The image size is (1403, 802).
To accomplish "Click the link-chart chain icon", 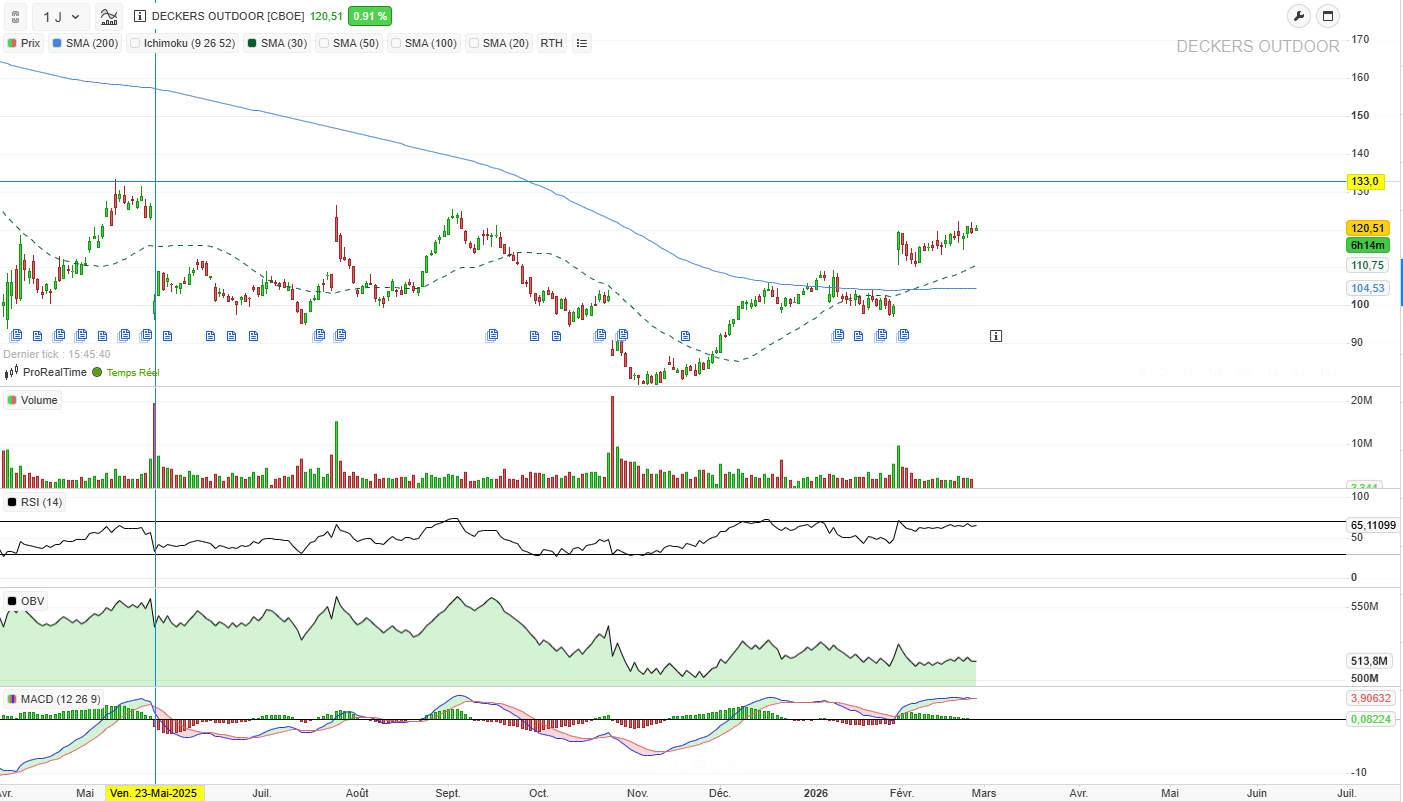I will [x=14, y=17].
